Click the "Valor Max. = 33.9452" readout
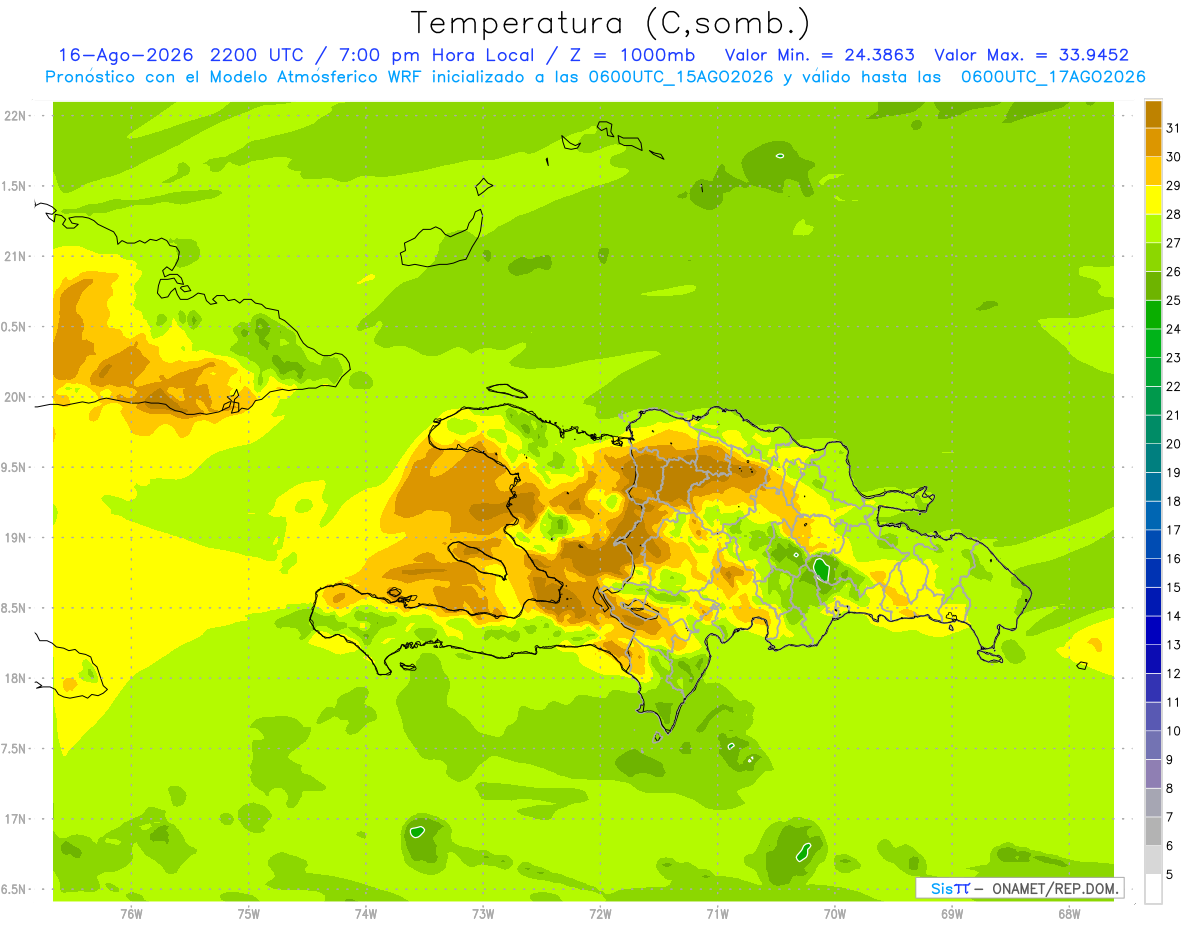1200x927 pixels. point(1031,55)
